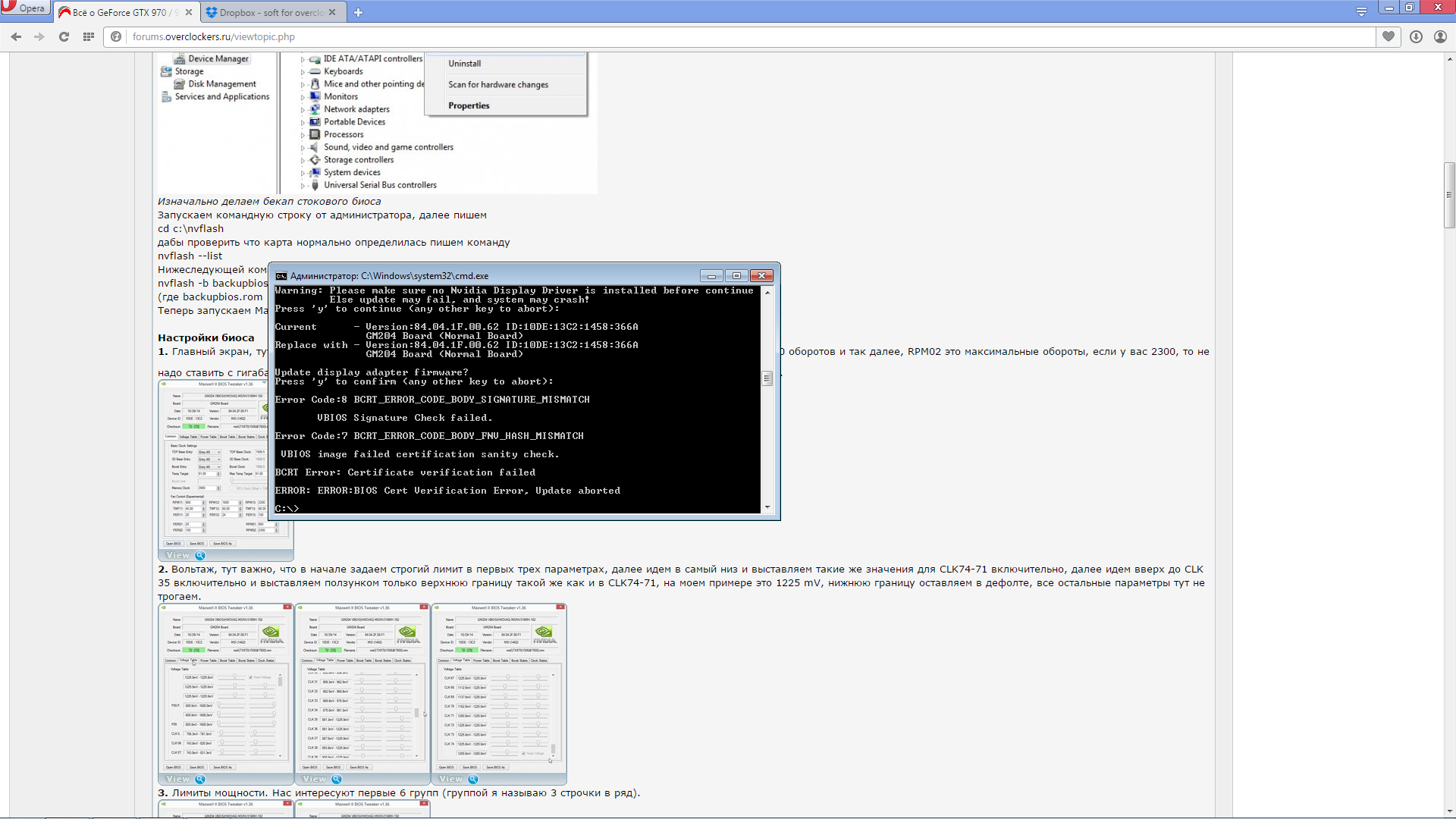Close the GeForce GTX 970 tab

189,12
